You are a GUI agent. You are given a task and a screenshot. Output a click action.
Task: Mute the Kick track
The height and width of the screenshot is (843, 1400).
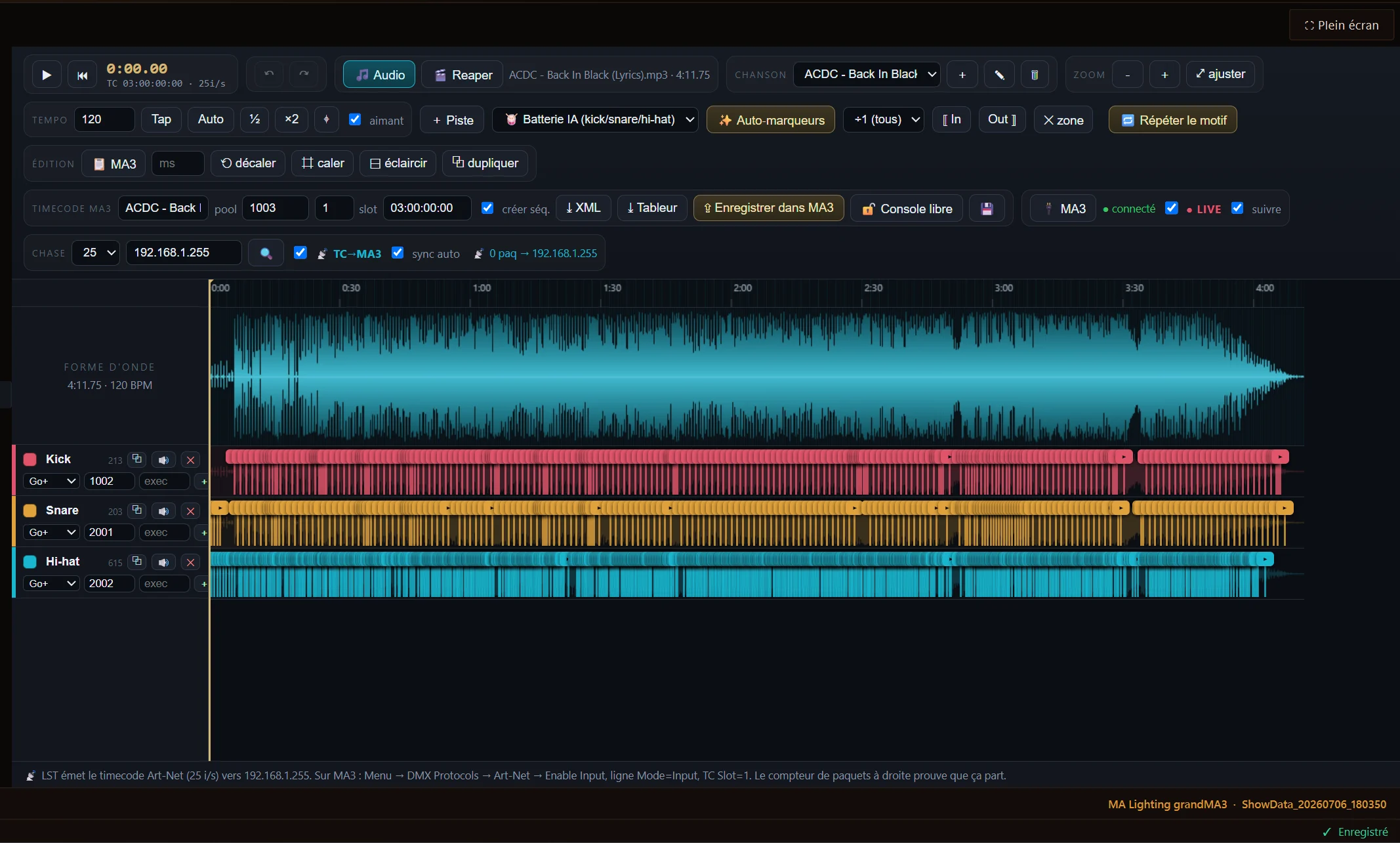pyautogui.click(x=163, y=460)
